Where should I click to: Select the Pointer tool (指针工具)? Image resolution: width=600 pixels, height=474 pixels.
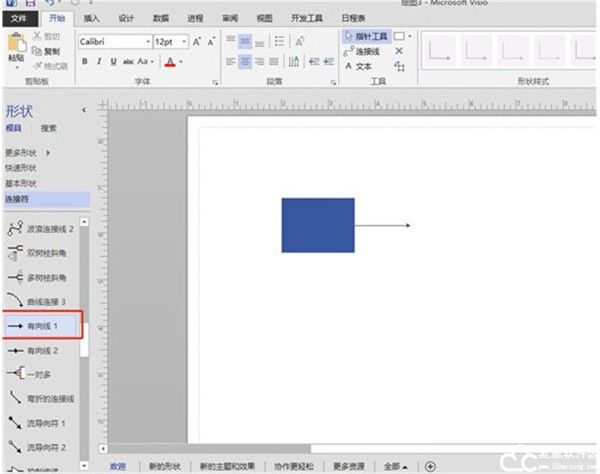tap(366, 35)
